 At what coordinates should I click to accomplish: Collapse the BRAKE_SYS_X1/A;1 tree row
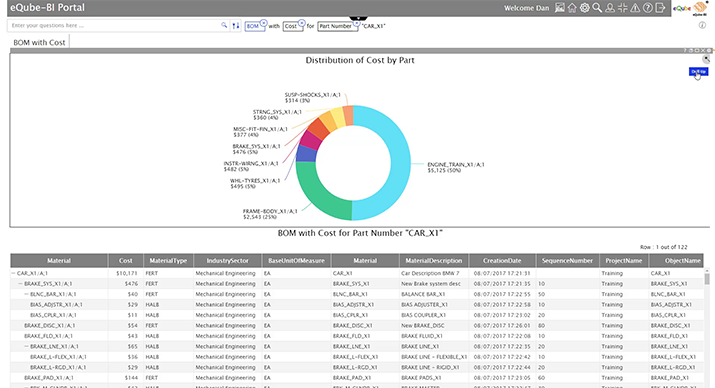[x=21, y=284]
